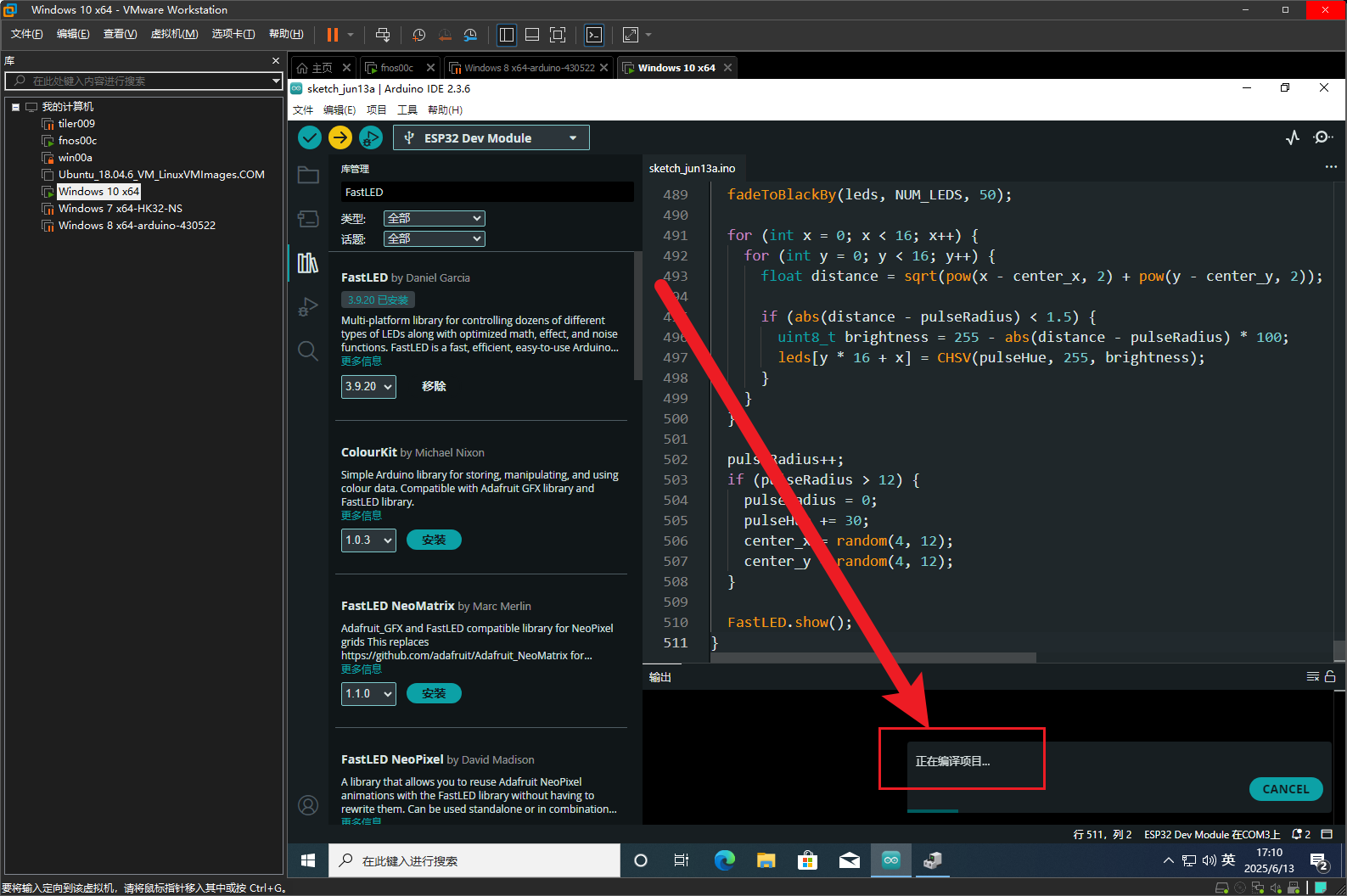Open 更多信息 link under FastLED
1347x896 pixels.
pos(362,361)
